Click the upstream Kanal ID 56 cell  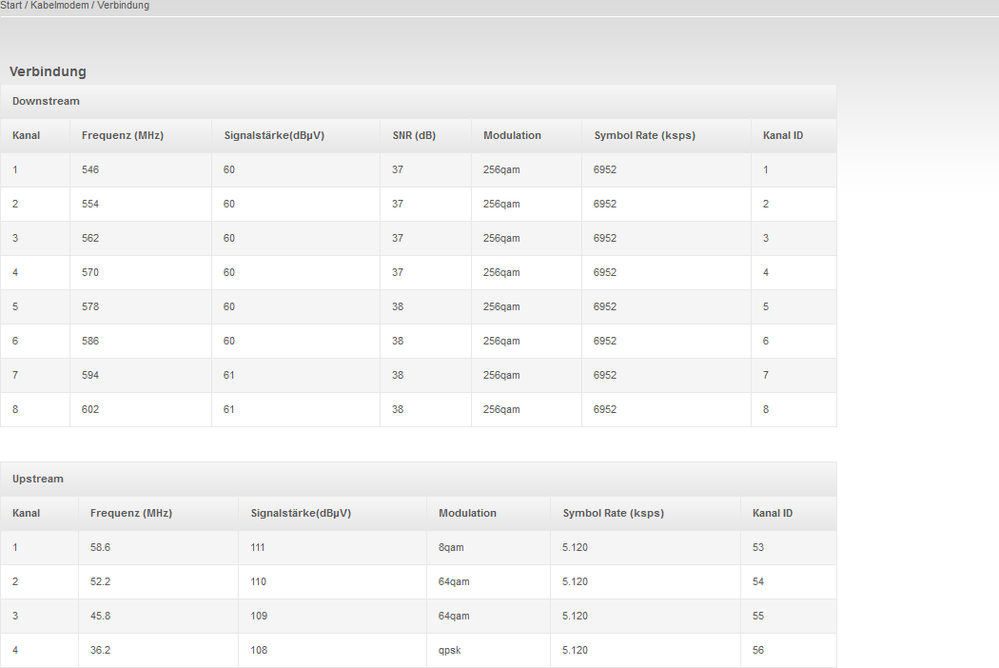(758, 650)
